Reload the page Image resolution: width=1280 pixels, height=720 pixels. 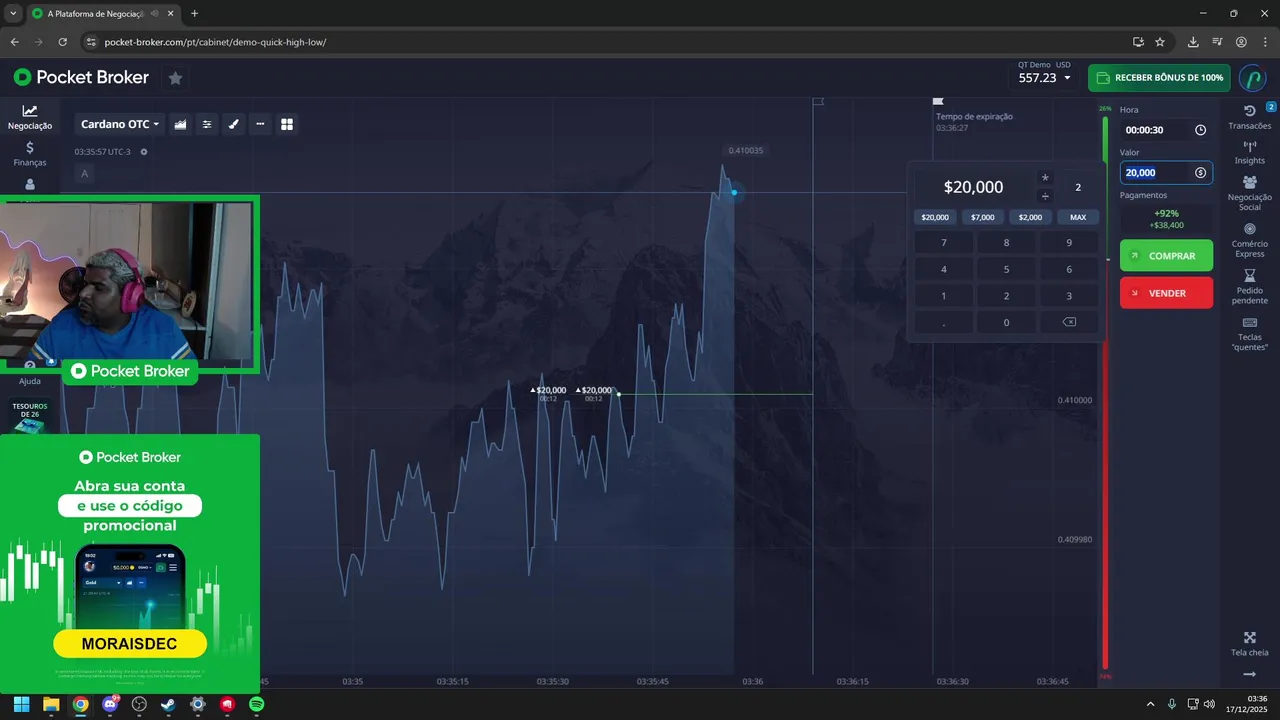(63, 42)
